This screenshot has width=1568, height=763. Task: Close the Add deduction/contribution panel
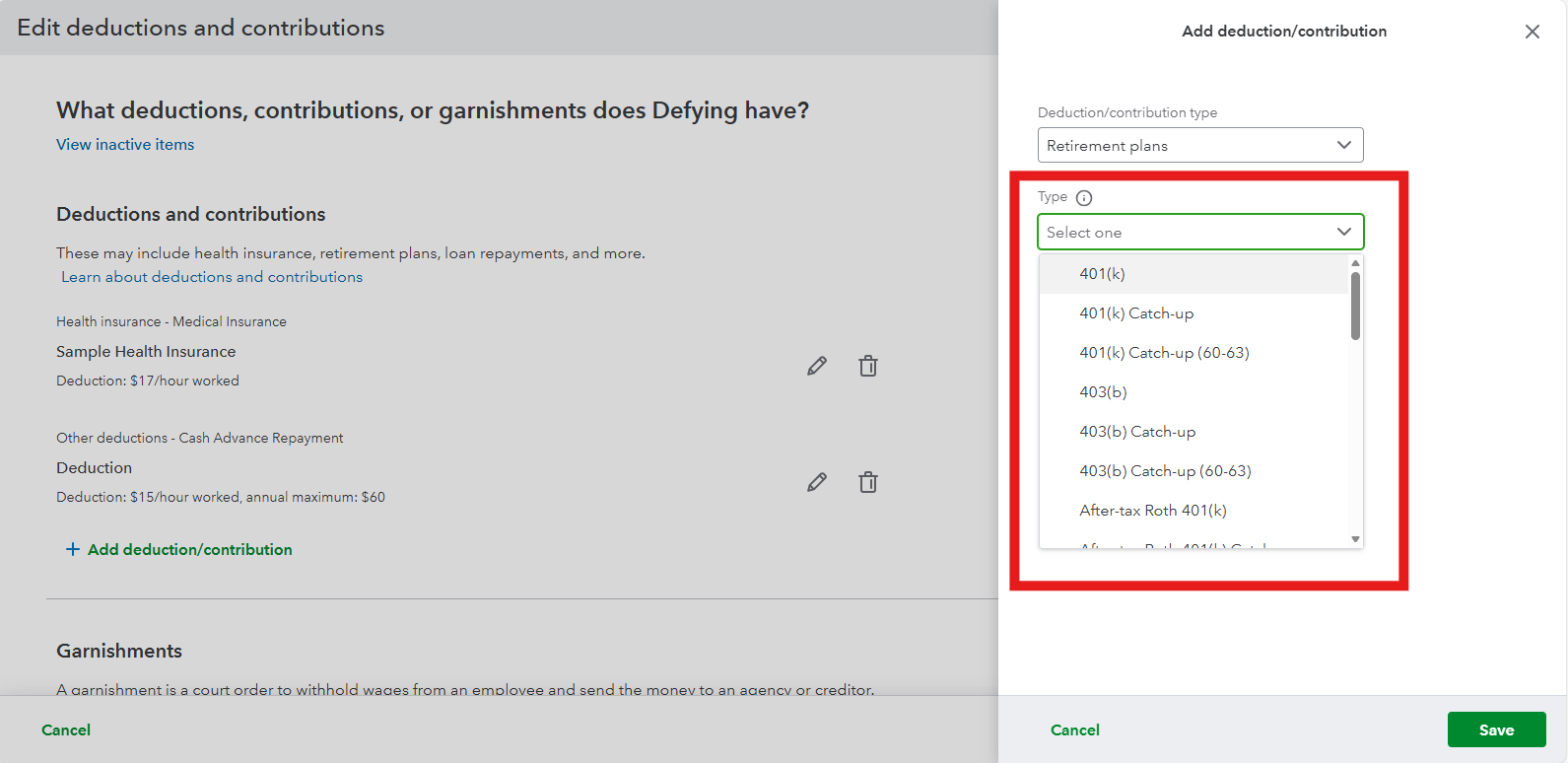pyautogui.click(x=1532, y=32)
